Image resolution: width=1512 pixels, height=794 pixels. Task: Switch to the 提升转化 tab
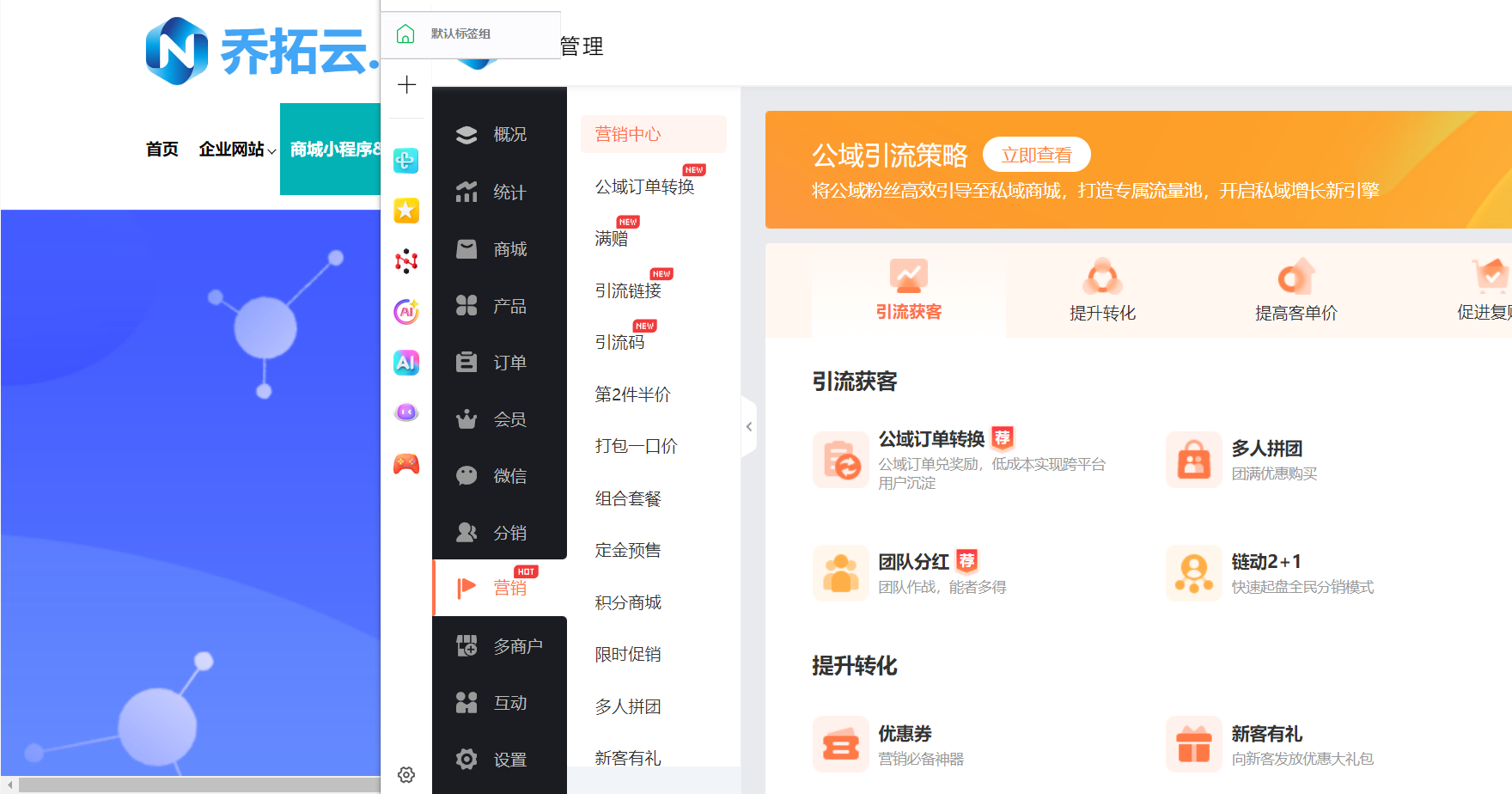(x=1102, y=290)
